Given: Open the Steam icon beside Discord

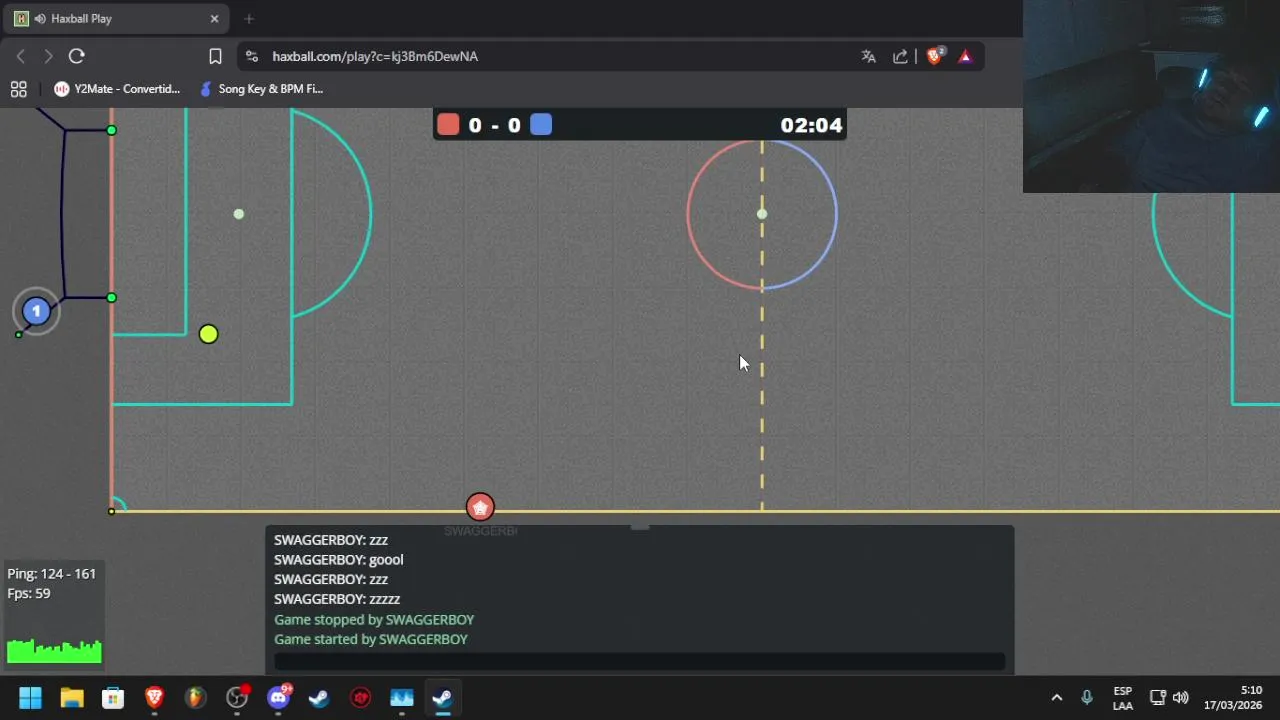Looking at the screenshot, I should (319, 698).
